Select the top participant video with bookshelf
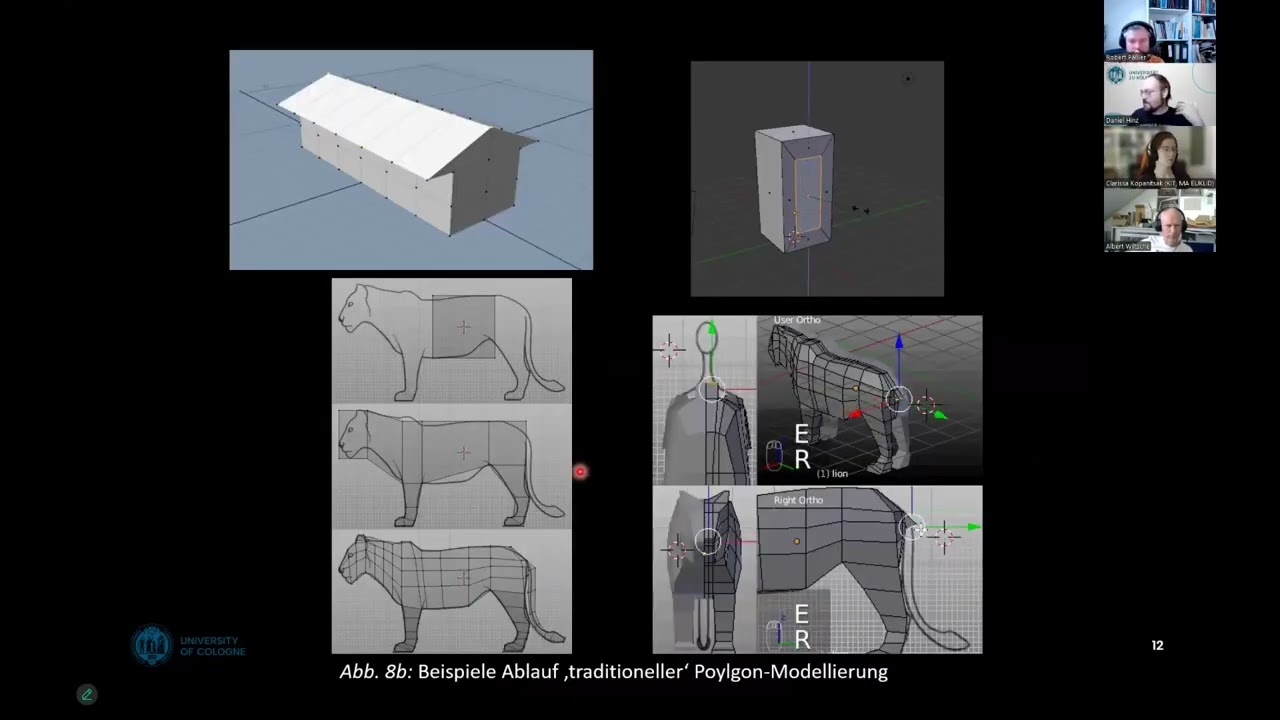The height and width of the screenshot is (720, 1280). click(1160, 32)
